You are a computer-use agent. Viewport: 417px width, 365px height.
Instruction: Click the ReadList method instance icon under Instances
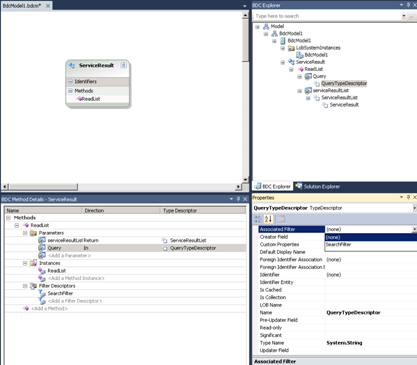tap(42, 271)
